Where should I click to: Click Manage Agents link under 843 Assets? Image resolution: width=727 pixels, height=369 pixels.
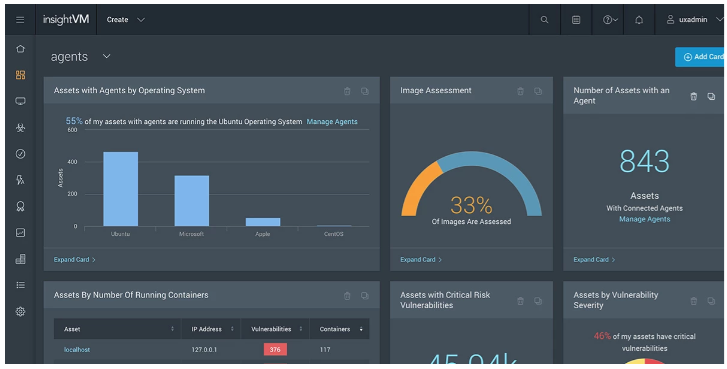tap(644, 219)
